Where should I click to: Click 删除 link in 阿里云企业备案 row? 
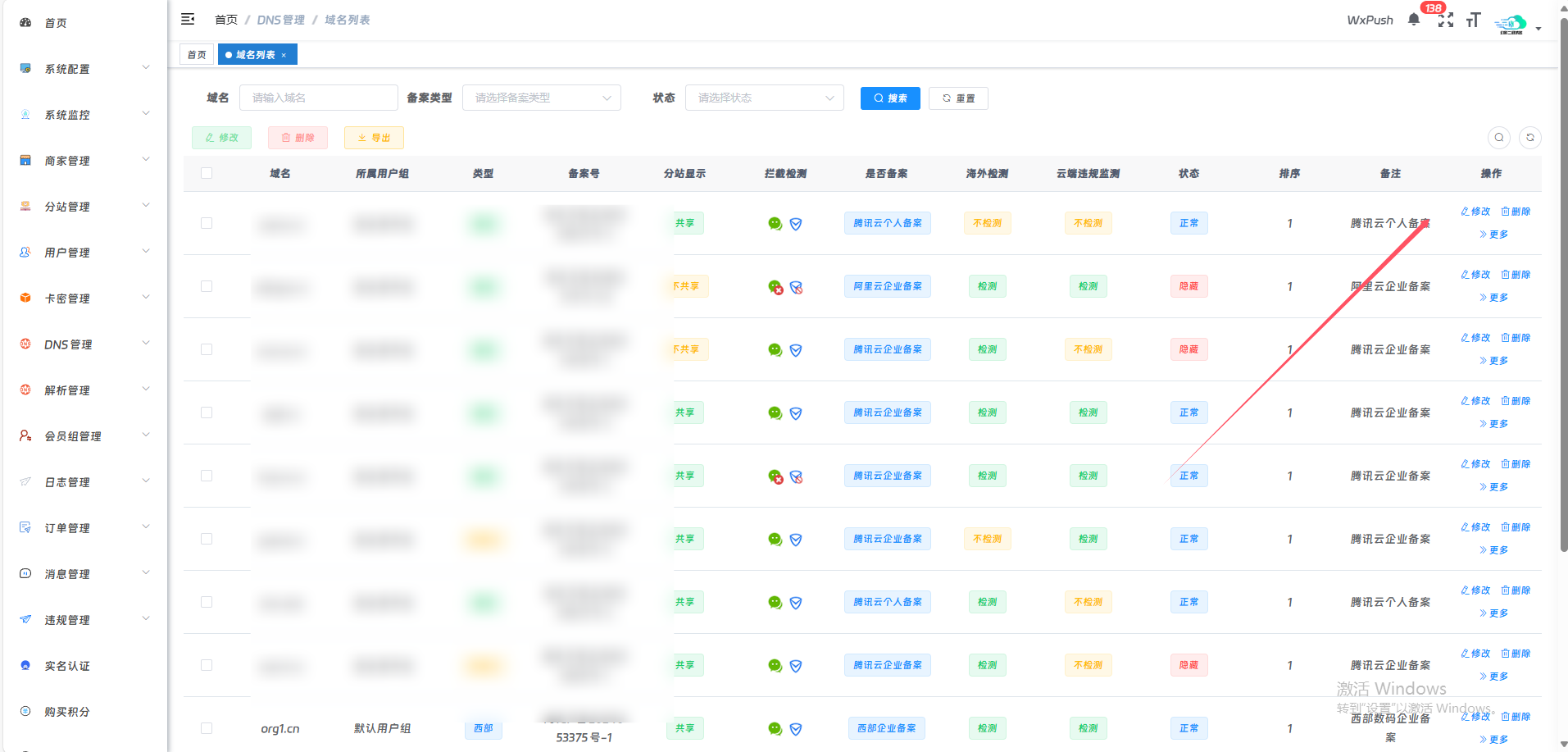point(1516,275)
